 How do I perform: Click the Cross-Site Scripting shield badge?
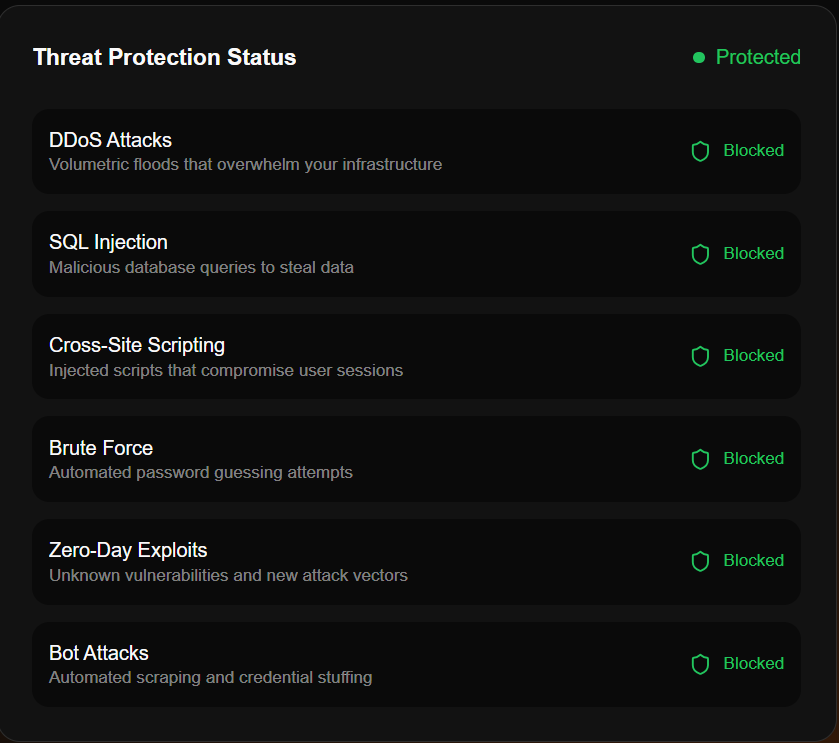pyautogui.click(x=700, y=356)
